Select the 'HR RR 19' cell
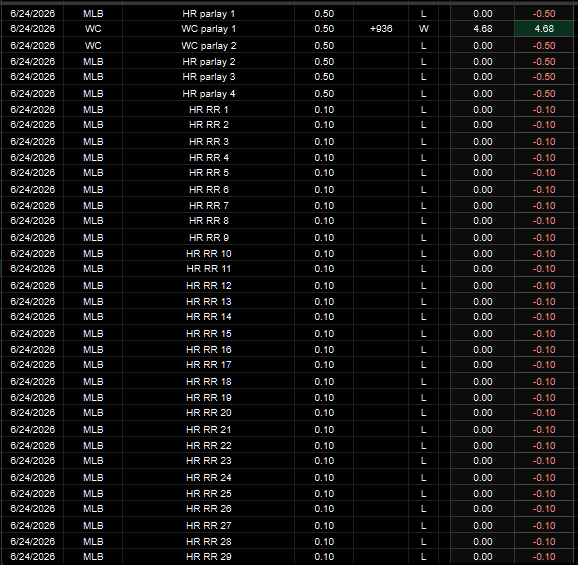Image resolution: width=578 pixels, height=565 pixels. click(209, 397)
